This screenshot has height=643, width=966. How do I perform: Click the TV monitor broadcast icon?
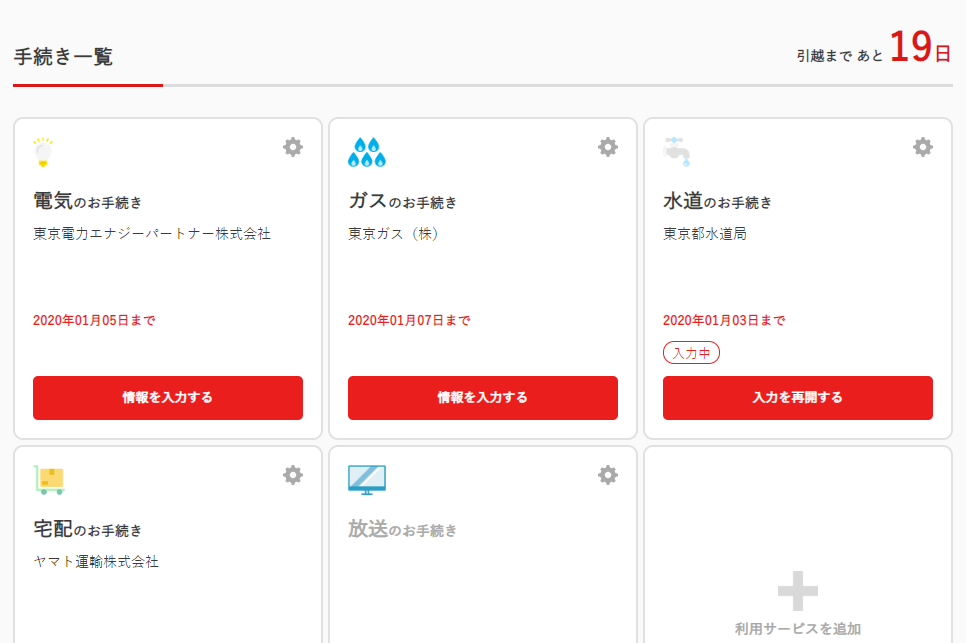[x=367, y=480]
